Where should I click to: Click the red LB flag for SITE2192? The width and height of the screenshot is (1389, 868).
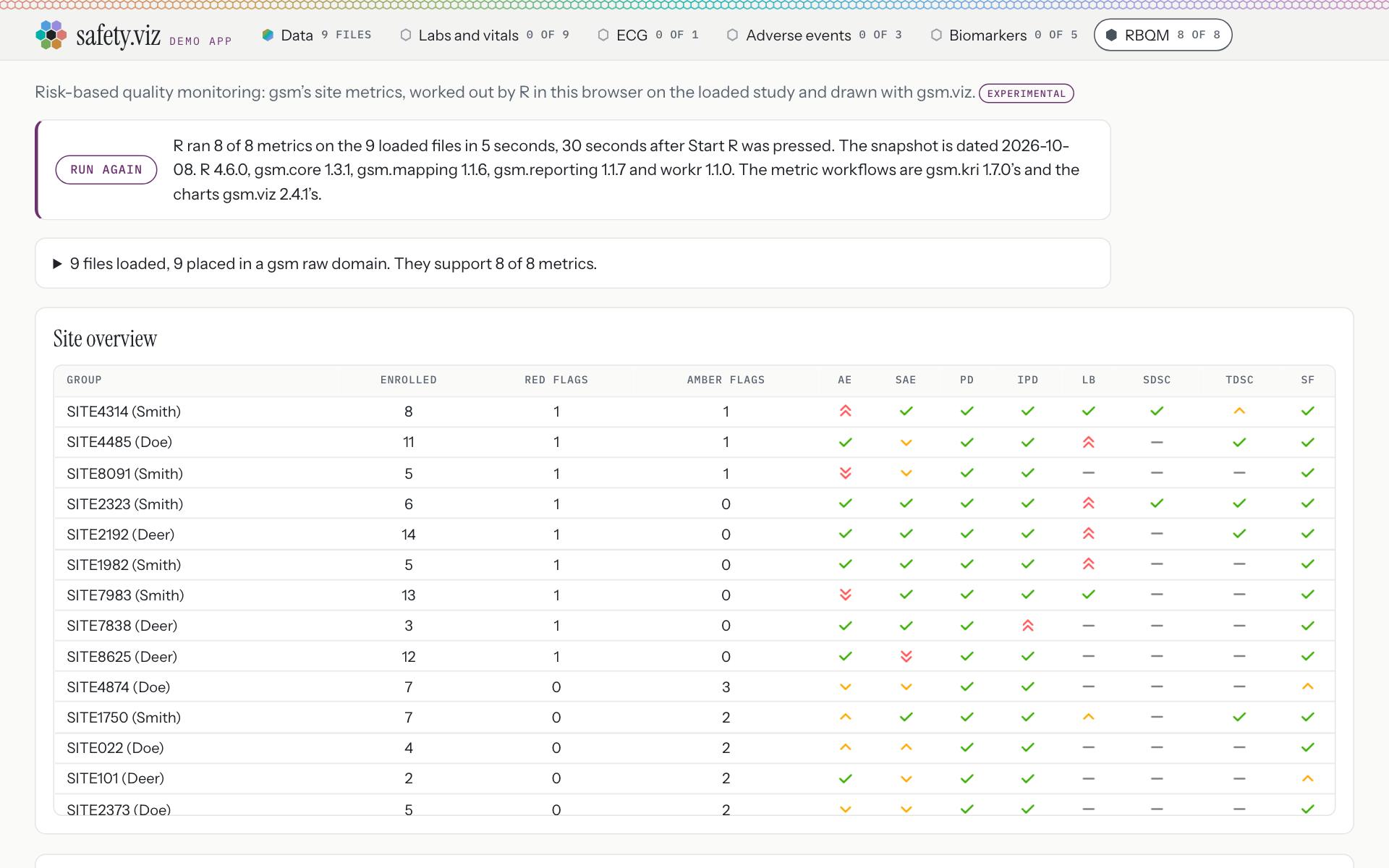pyautogui.click(x=1088, y=534)
